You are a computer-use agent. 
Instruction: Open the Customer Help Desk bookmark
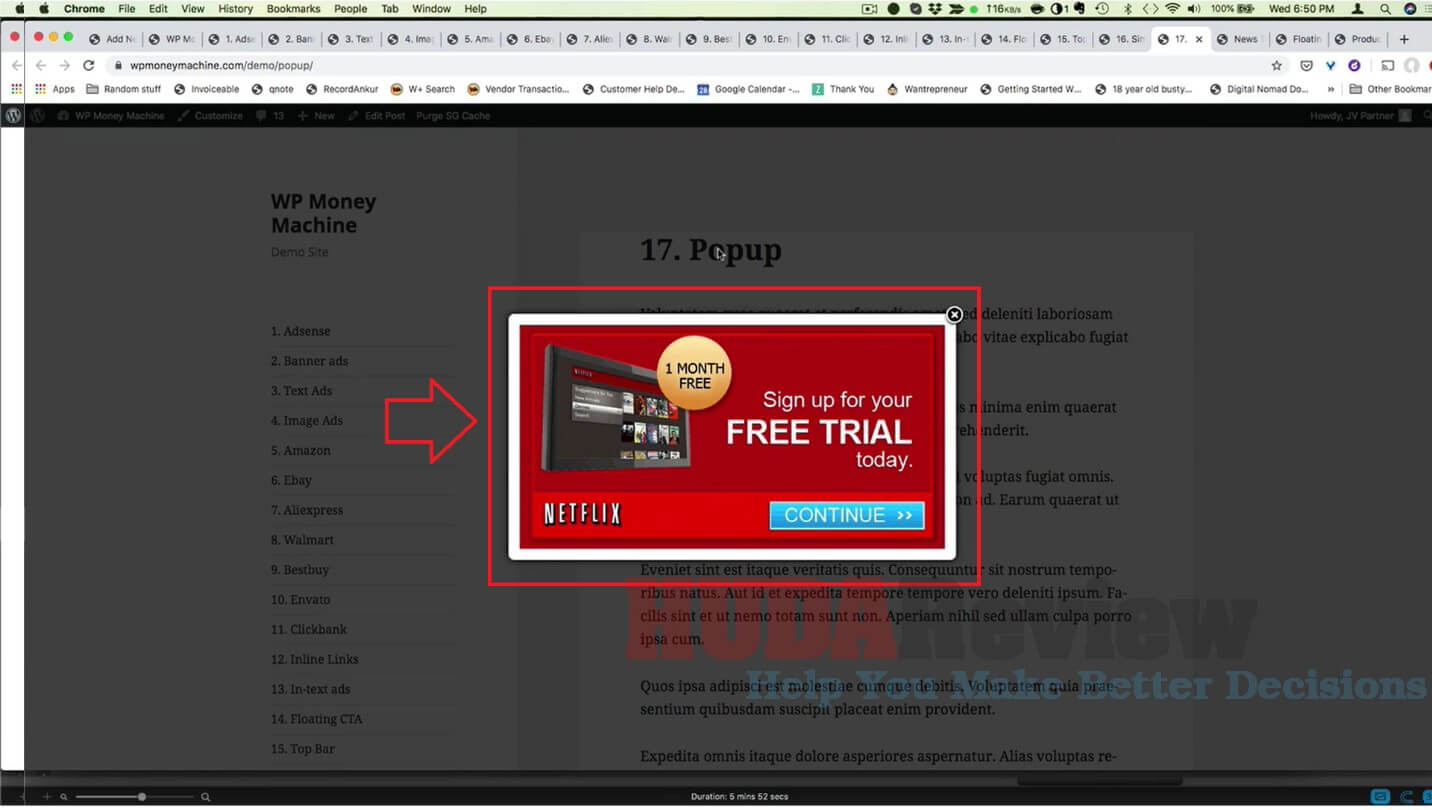click(x=634, y=89)
